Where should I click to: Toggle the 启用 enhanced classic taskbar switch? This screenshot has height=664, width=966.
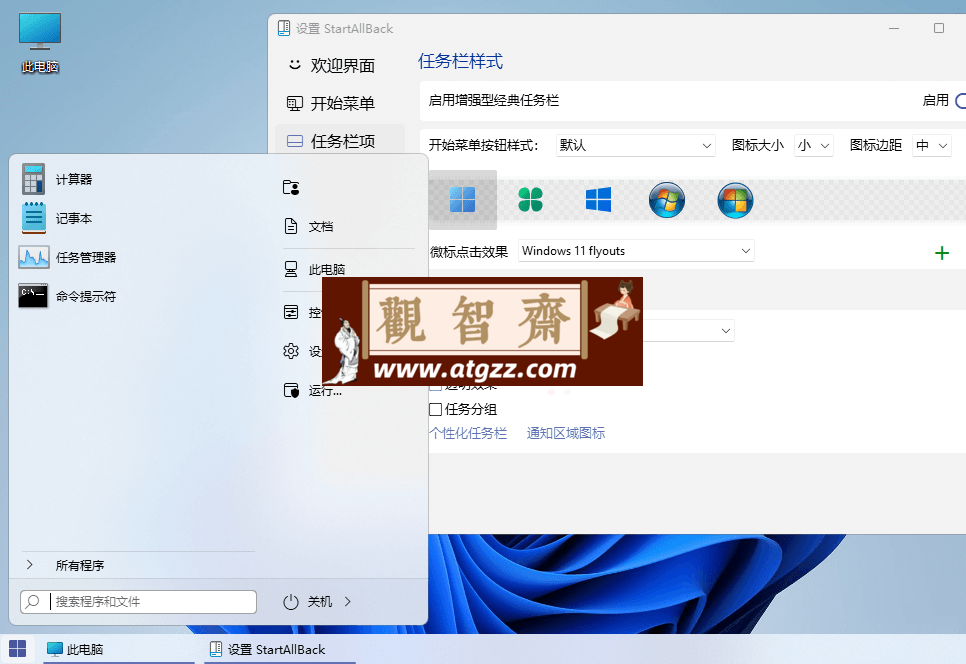tap(960, 100)
